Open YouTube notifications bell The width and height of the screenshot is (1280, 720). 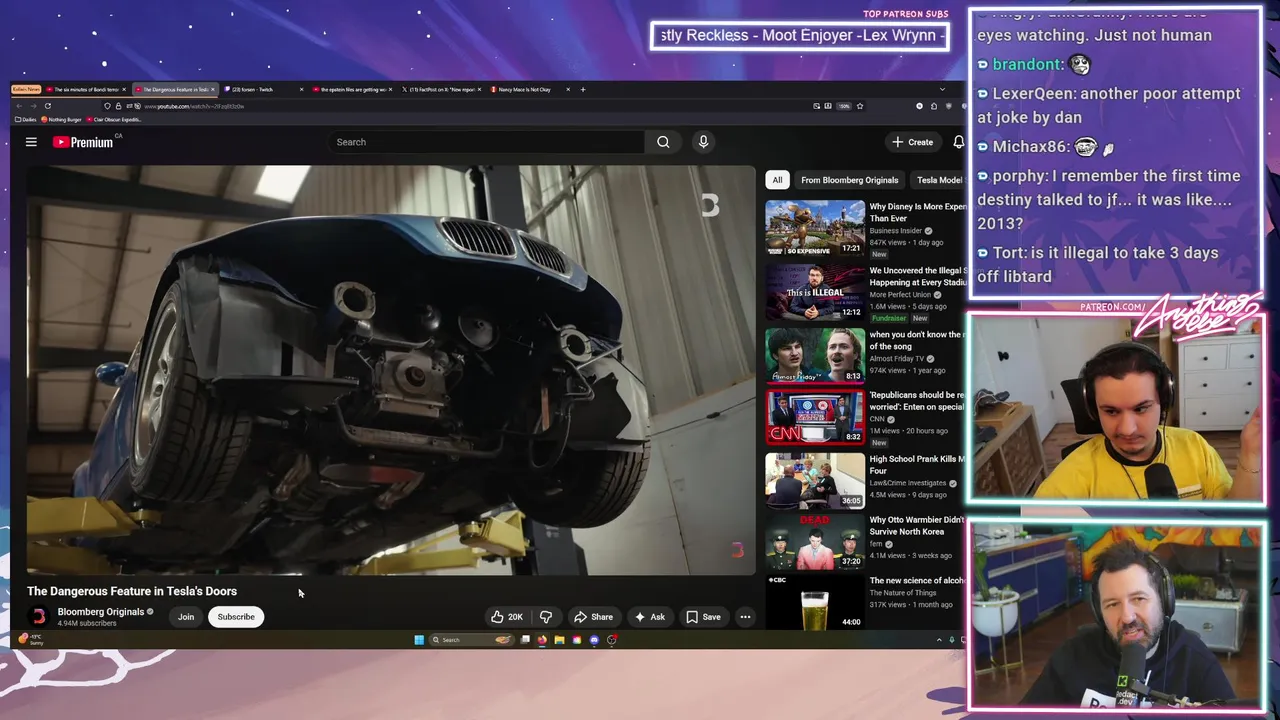pyautogui.click(x=958, y=142)
